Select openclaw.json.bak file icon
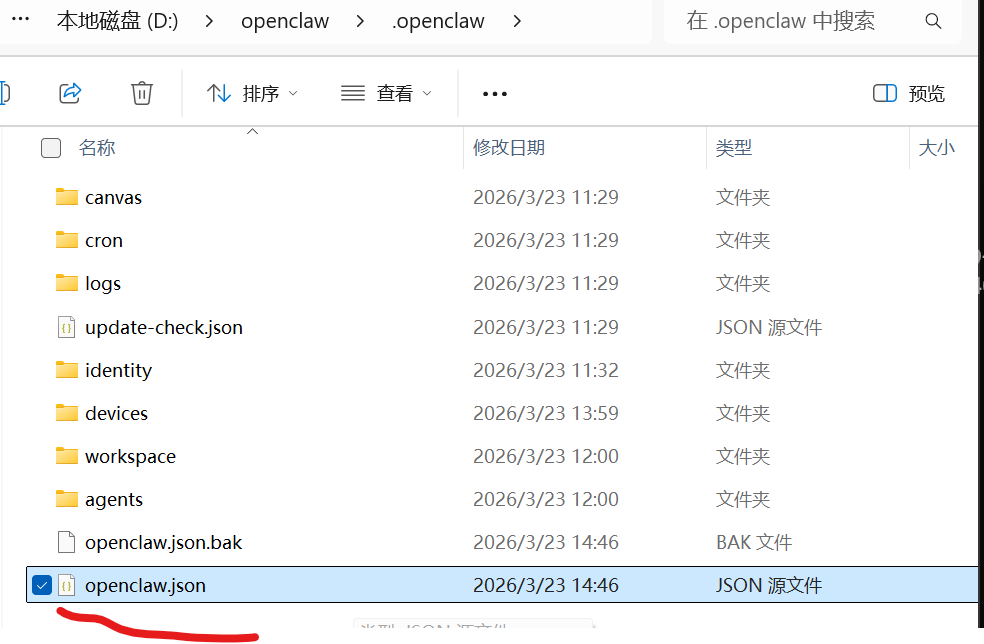Viewport: 984px width, 644px height. click(x=67, y=542)
